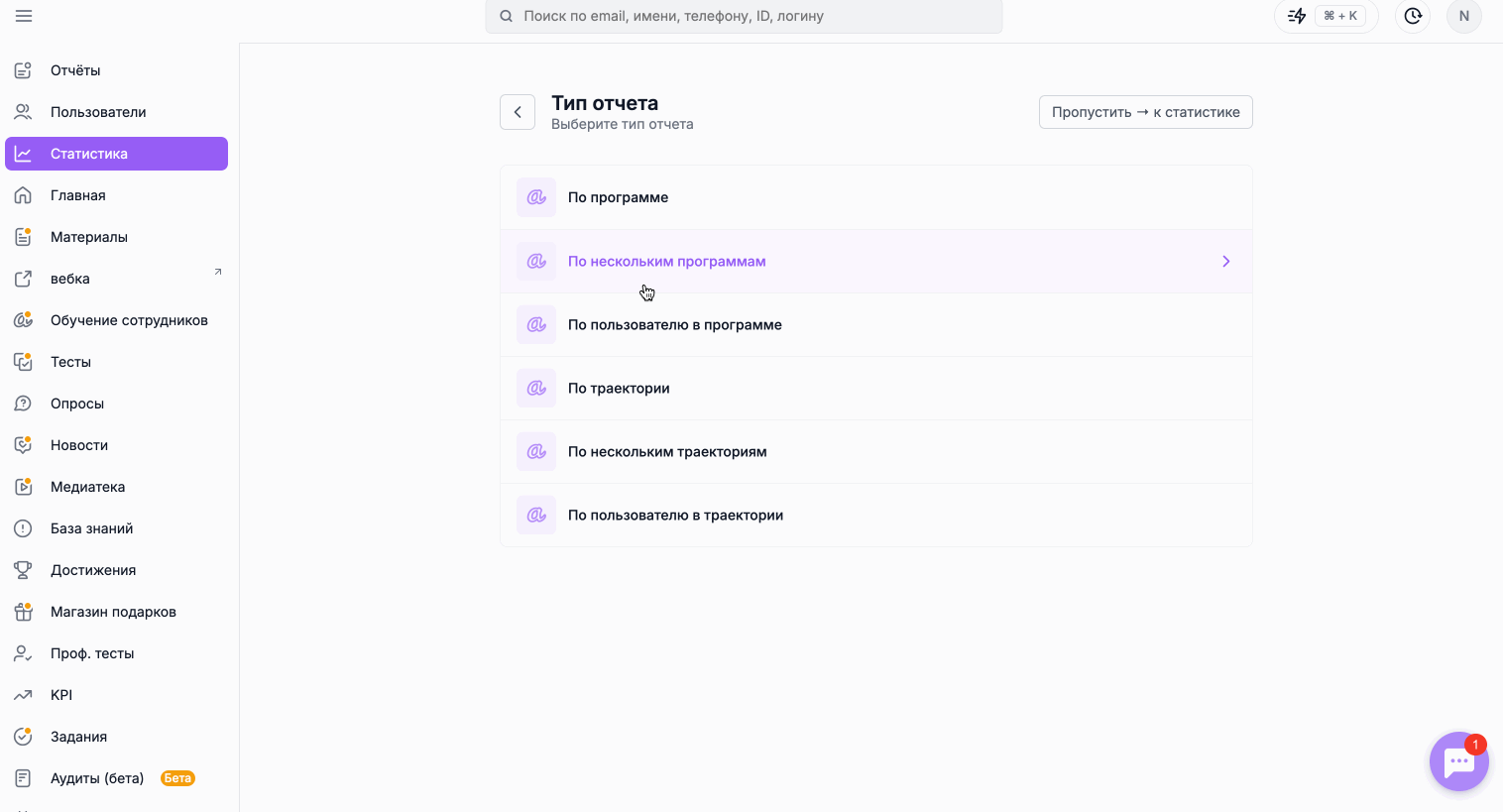Click the Пользователи sidebar icon
The width and height of the screenshot is (1503, 812).
click(23, 112)
